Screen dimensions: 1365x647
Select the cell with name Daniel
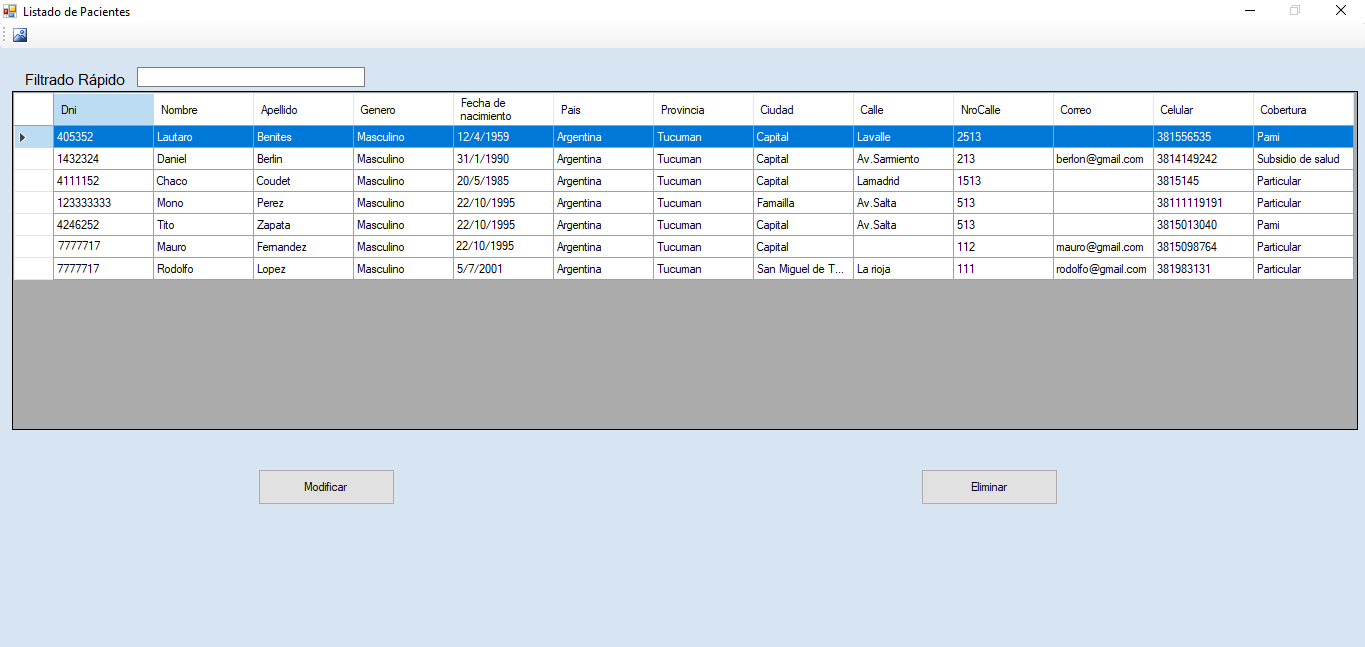[203, 159]
